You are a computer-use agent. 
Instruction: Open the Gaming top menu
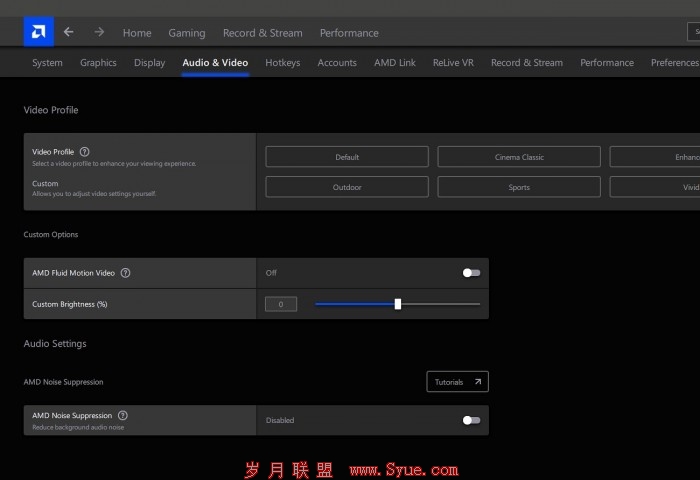[x=187, y=33]
